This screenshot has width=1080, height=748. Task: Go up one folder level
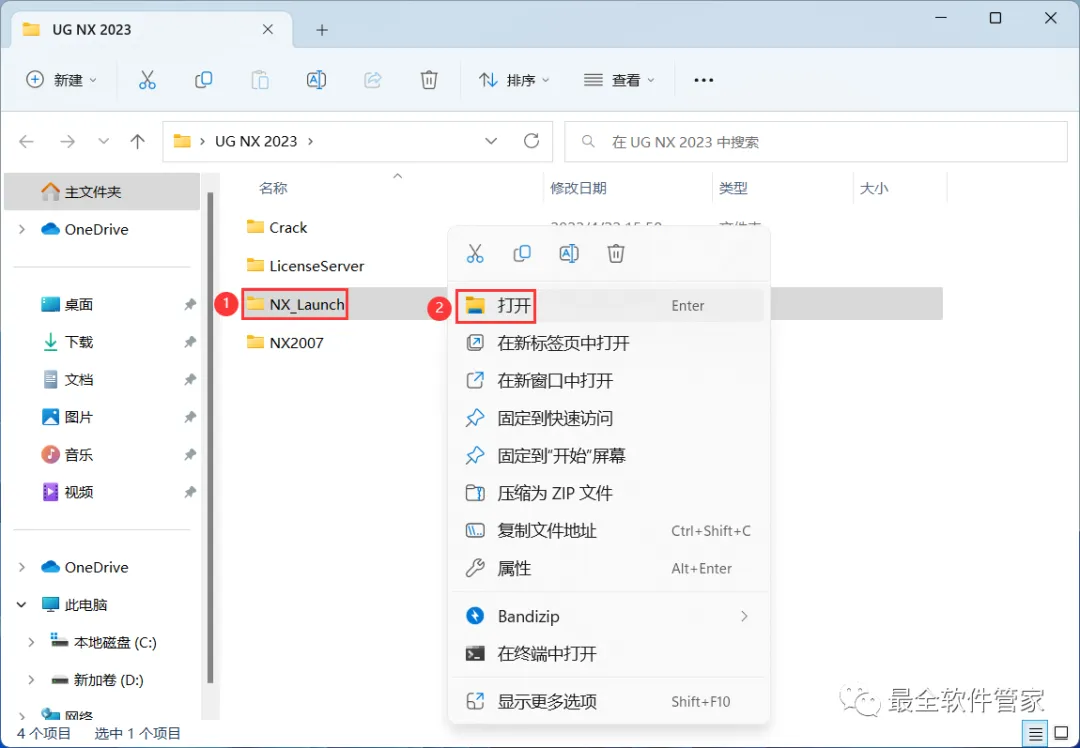[138, 141]
